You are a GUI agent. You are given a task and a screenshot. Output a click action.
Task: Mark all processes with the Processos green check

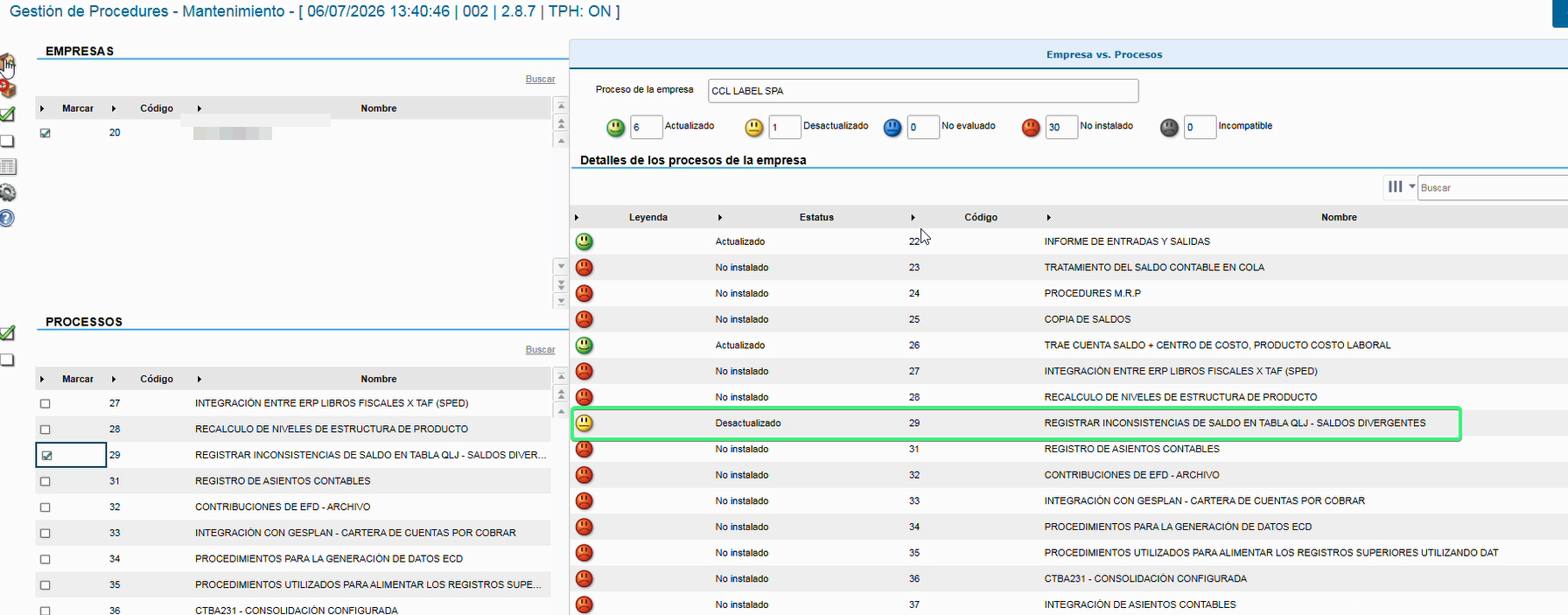click(x=7, y=333)
